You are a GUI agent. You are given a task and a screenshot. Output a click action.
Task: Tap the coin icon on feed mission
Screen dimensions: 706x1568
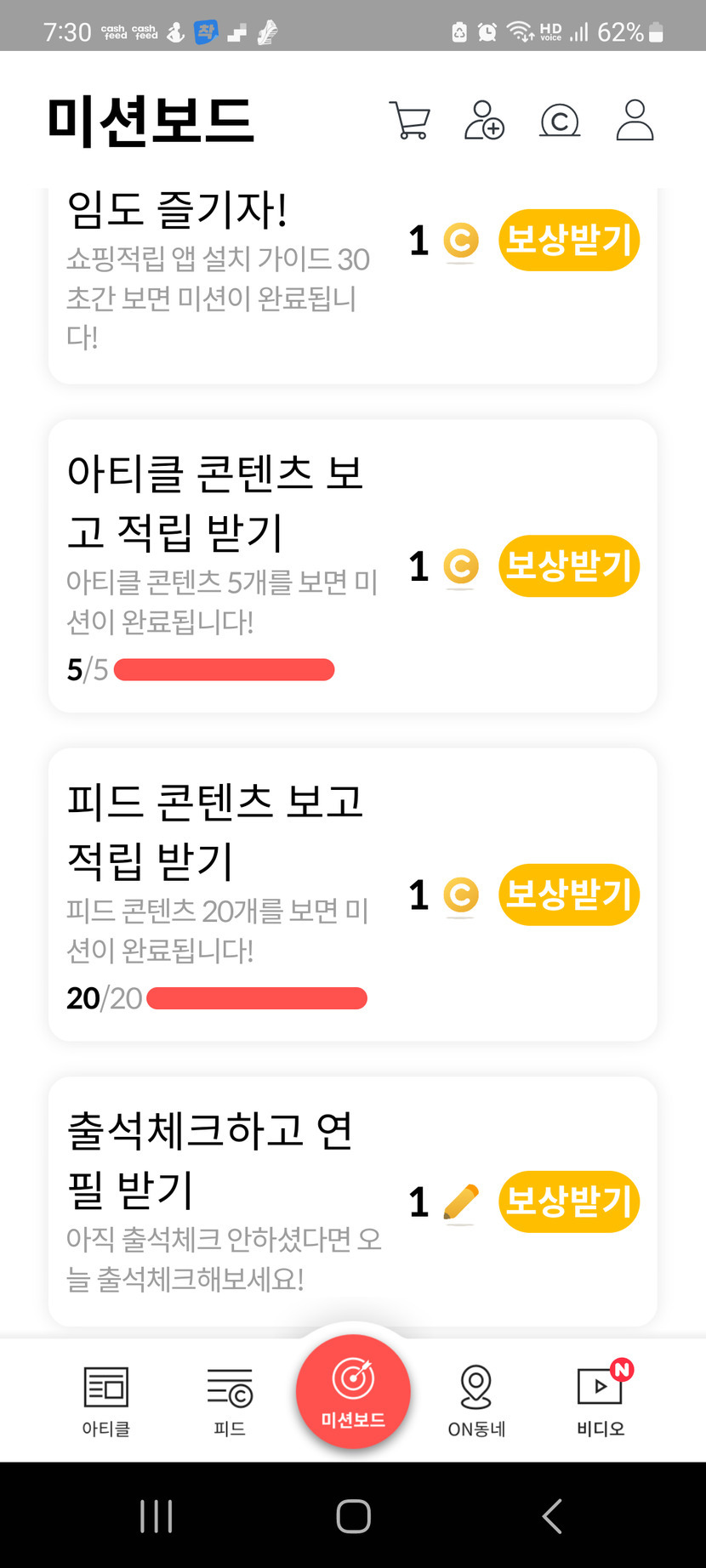coord(461,895)
